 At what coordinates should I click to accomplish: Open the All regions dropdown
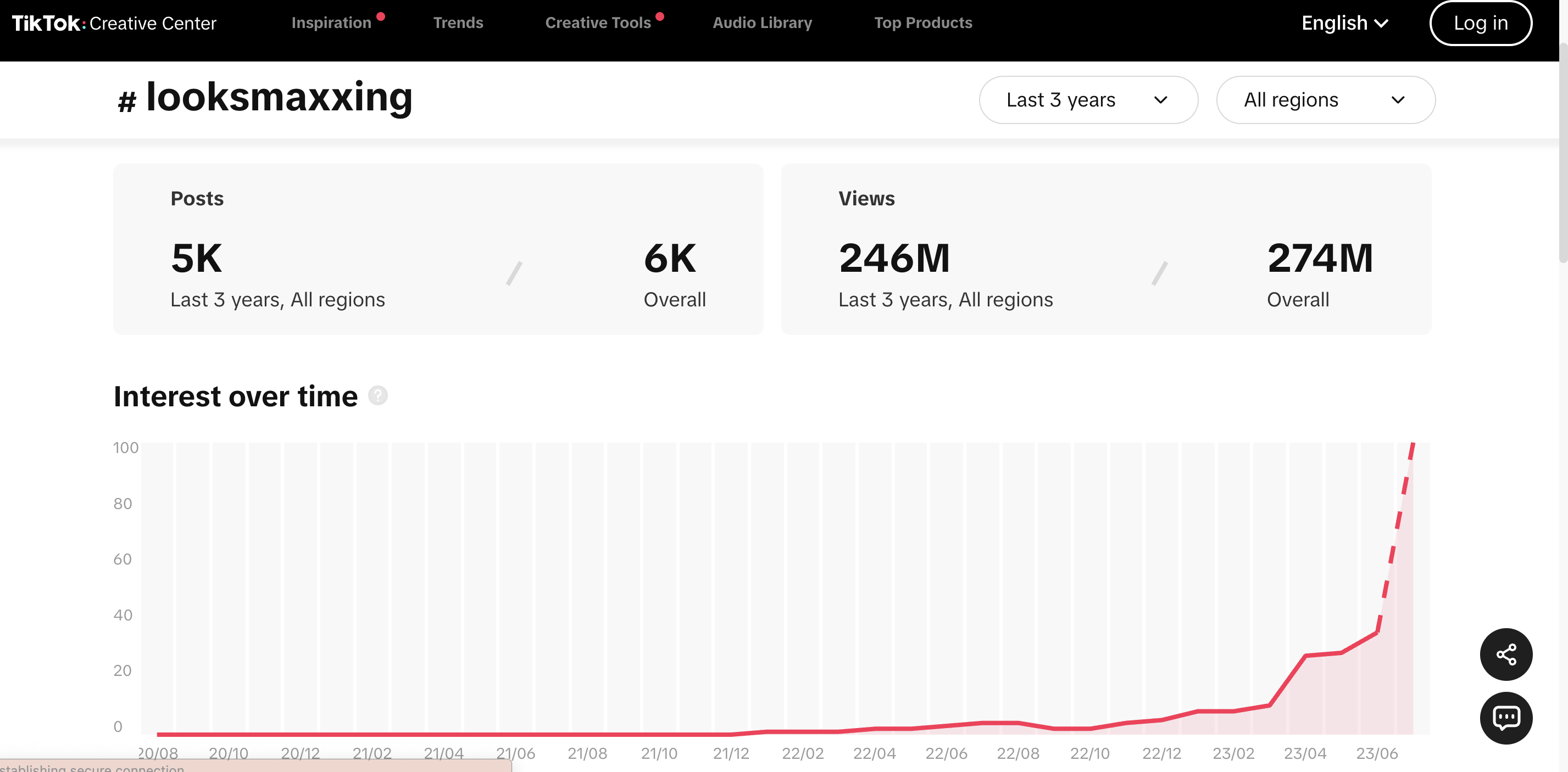[x=1326, y=100]
